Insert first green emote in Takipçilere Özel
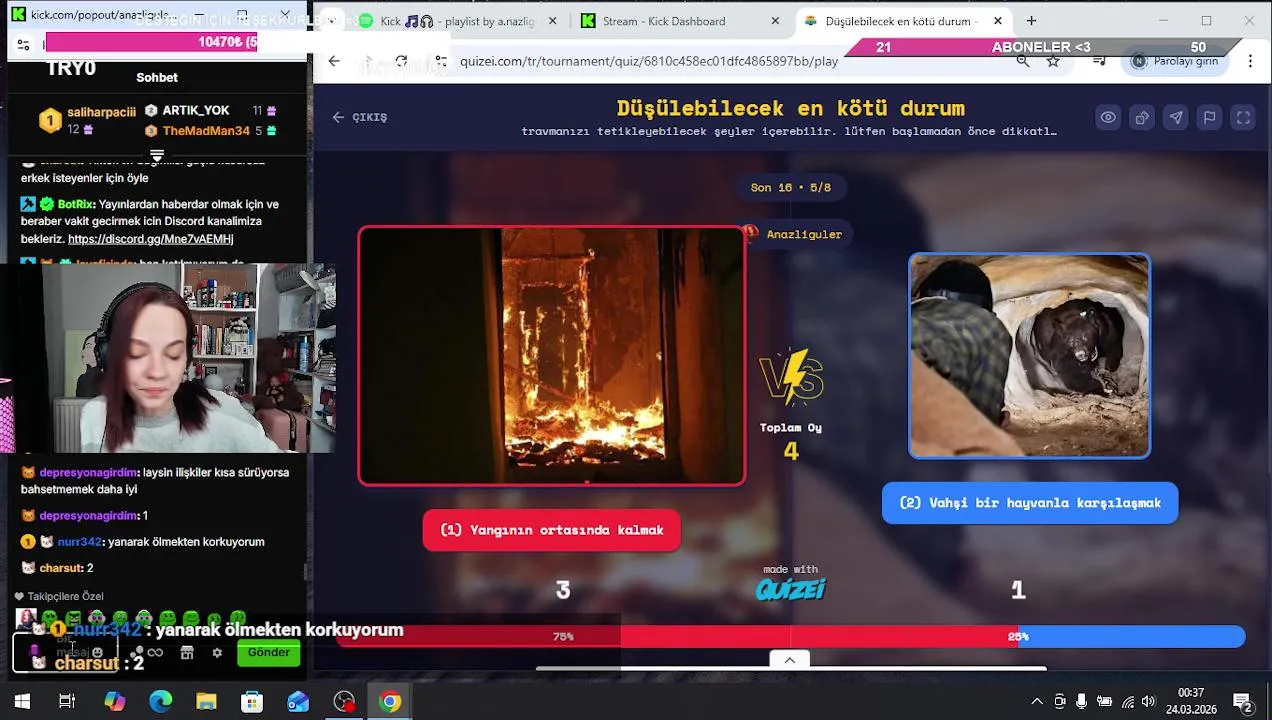The image size is (1272, 720). (x=49, y=618)
